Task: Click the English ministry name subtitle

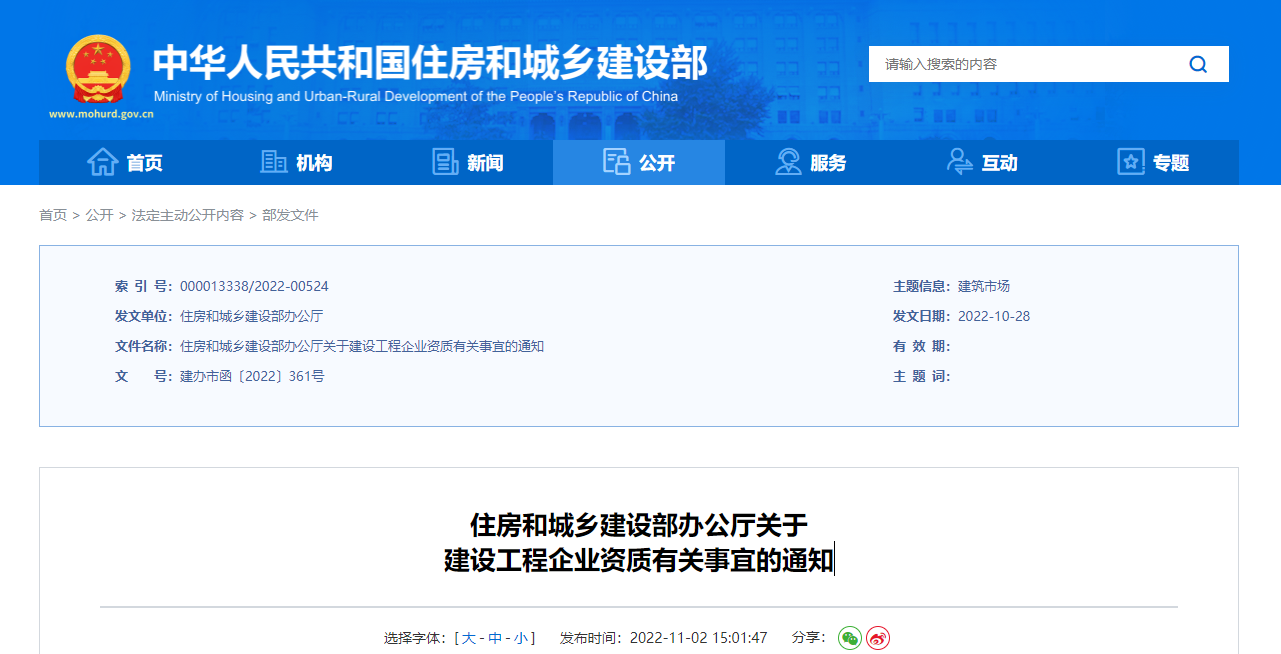Action: tap(416, 97)
